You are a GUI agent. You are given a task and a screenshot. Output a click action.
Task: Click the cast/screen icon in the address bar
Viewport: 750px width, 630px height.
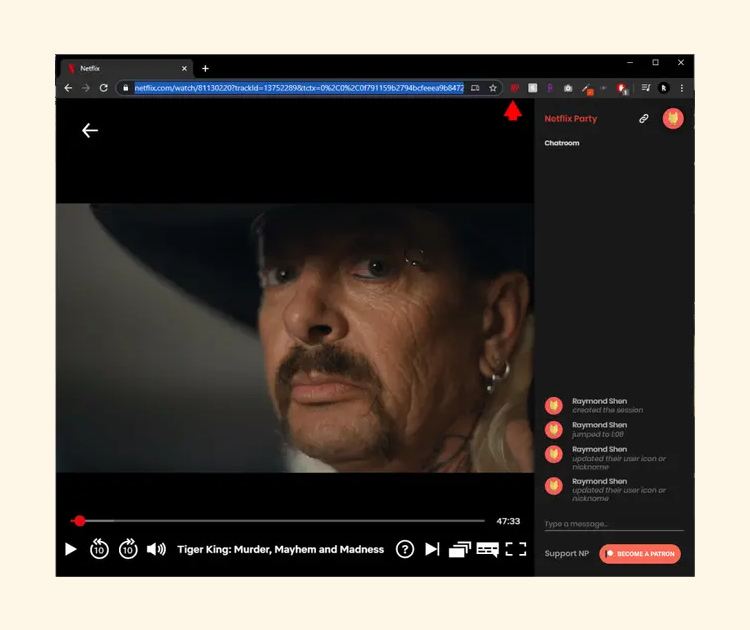click(x=475, y=88)
